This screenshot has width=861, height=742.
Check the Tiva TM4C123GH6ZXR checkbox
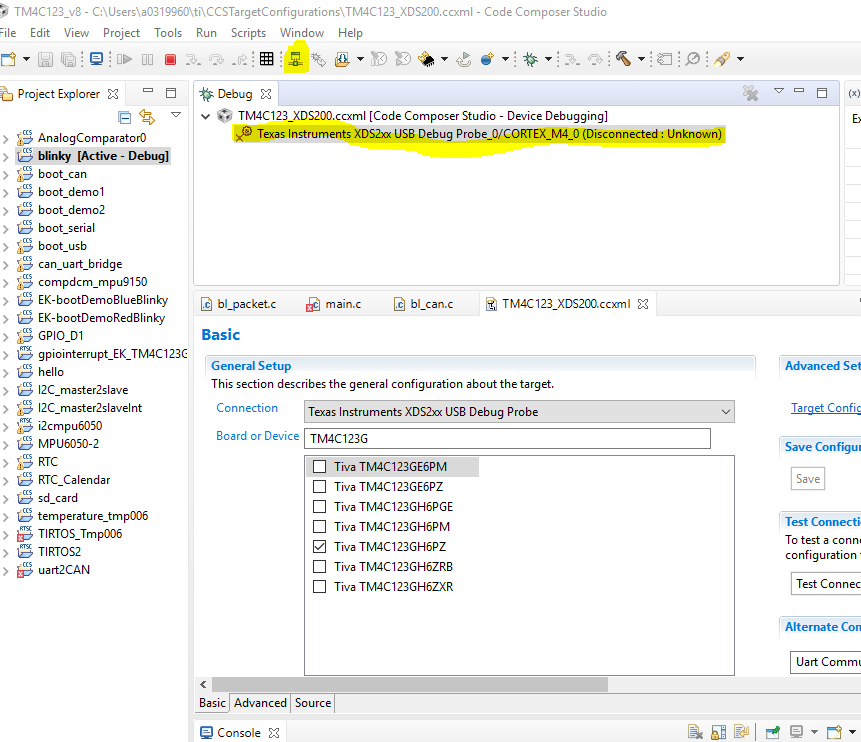click(x=319, y=587)
